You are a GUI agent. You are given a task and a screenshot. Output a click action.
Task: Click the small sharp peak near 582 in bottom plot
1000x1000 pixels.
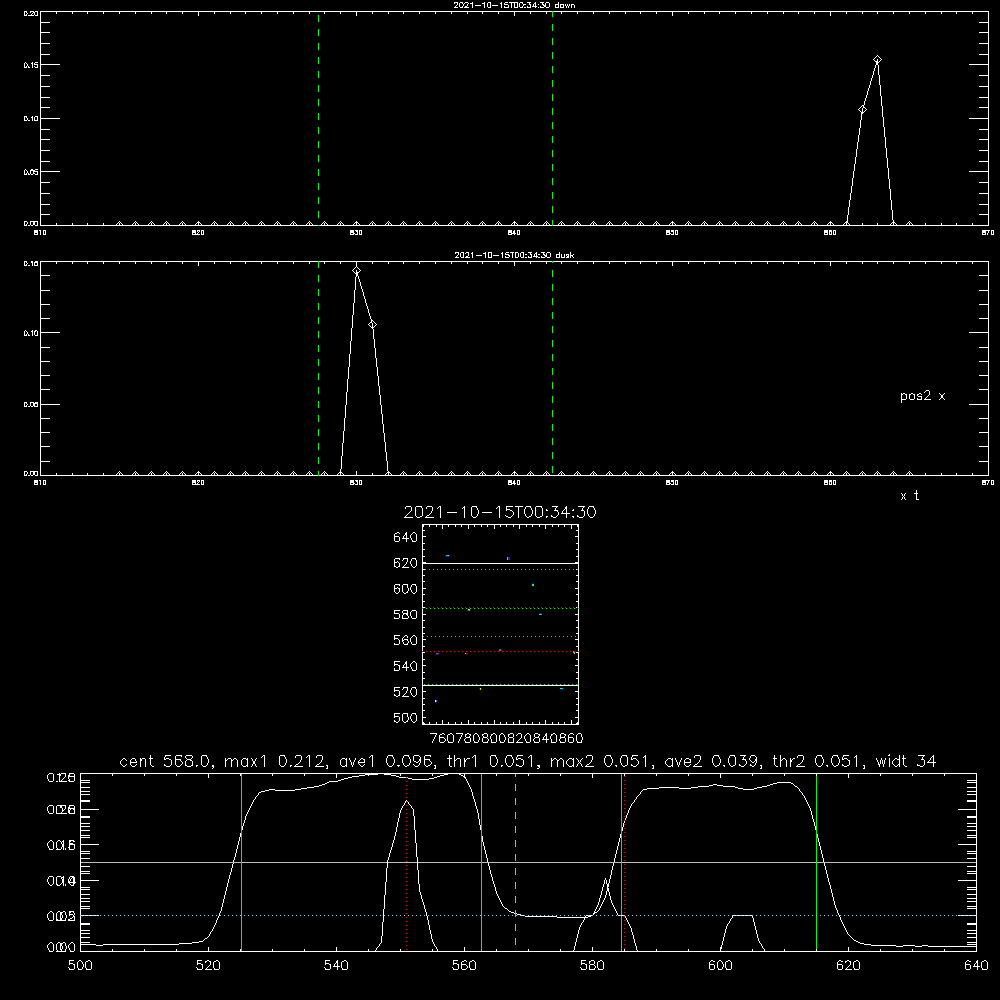(x=605, y=880)
